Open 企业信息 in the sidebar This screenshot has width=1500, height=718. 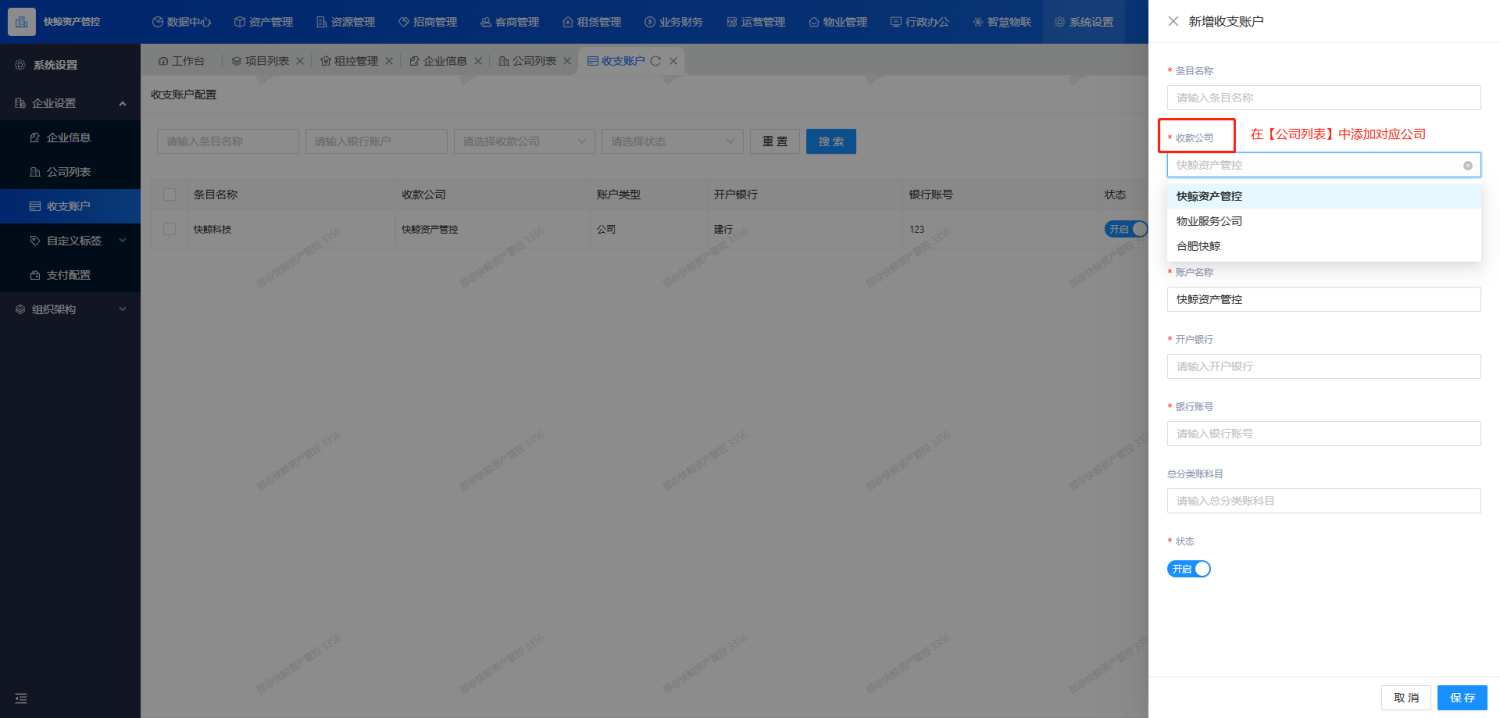click(x=70, y=137)
